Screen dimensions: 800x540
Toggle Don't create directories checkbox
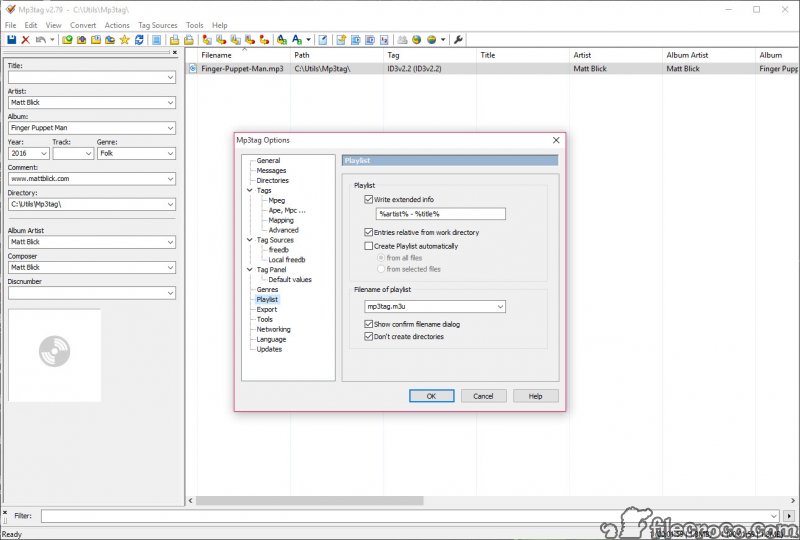368,336
